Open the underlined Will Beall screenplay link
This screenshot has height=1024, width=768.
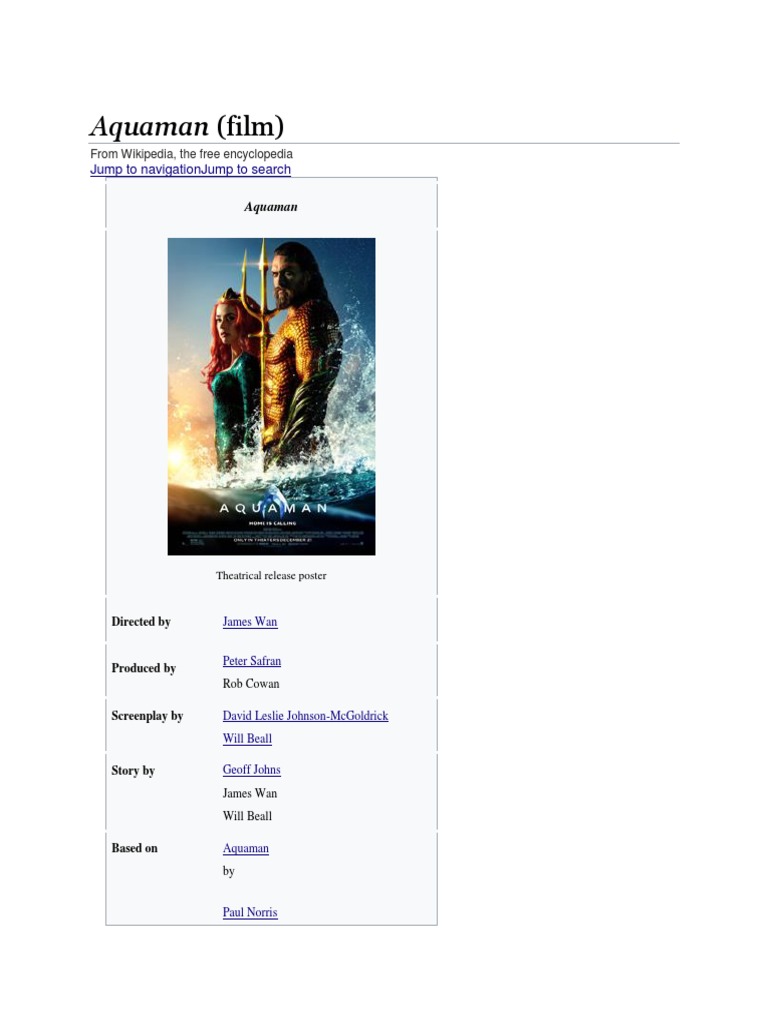pyautogui.click(x=247, y=739)
